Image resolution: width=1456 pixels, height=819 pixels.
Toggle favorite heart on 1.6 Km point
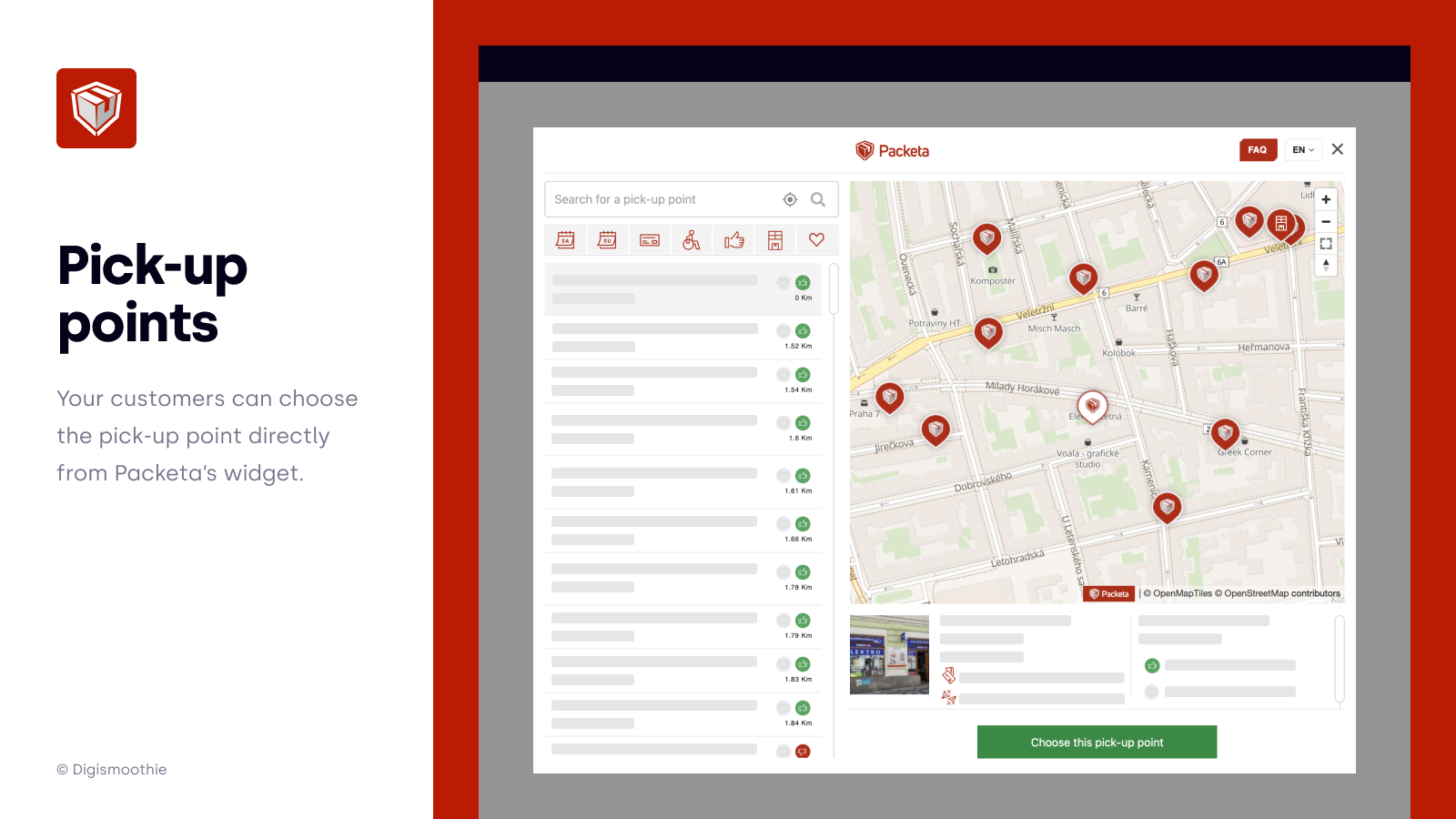coord(783,423)
